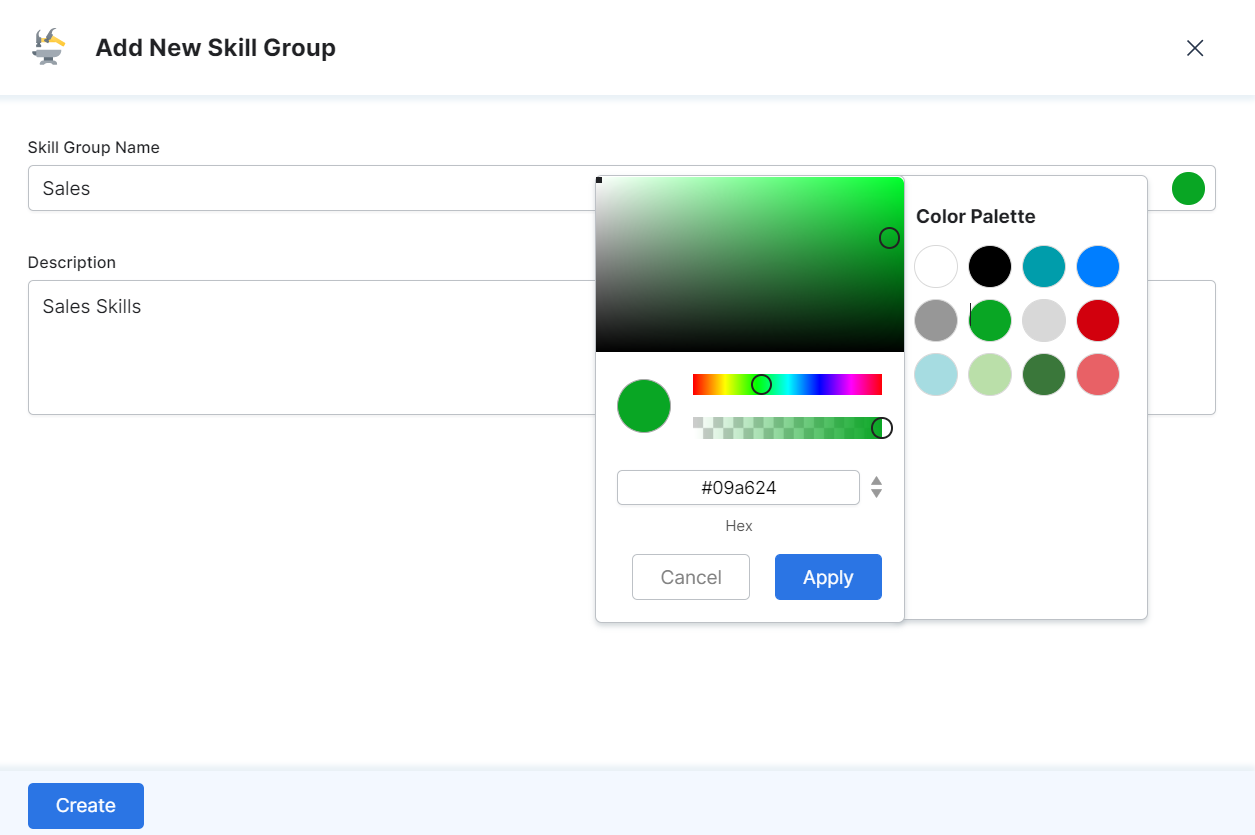This screenshot has width=1255, height=835.
Task: Click the hex value input field
Action: [x=738, y=487]
